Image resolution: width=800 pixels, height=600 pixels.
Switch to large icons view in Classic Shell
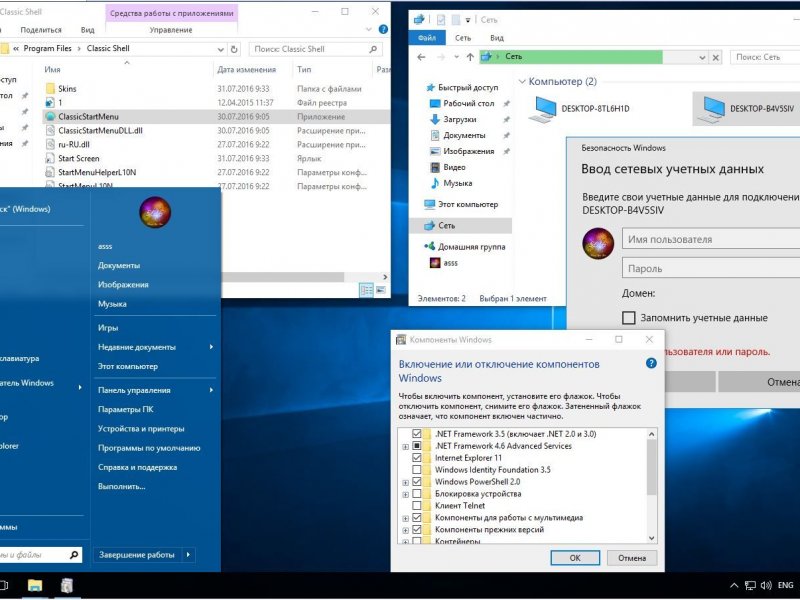tap(381, 290)
